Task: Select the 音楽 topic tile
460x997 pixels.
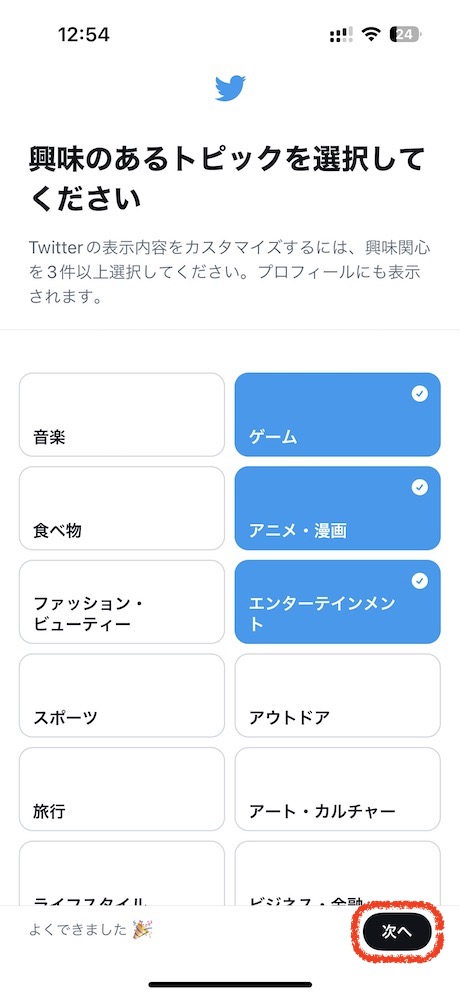Action: click(x=122, y=415)
